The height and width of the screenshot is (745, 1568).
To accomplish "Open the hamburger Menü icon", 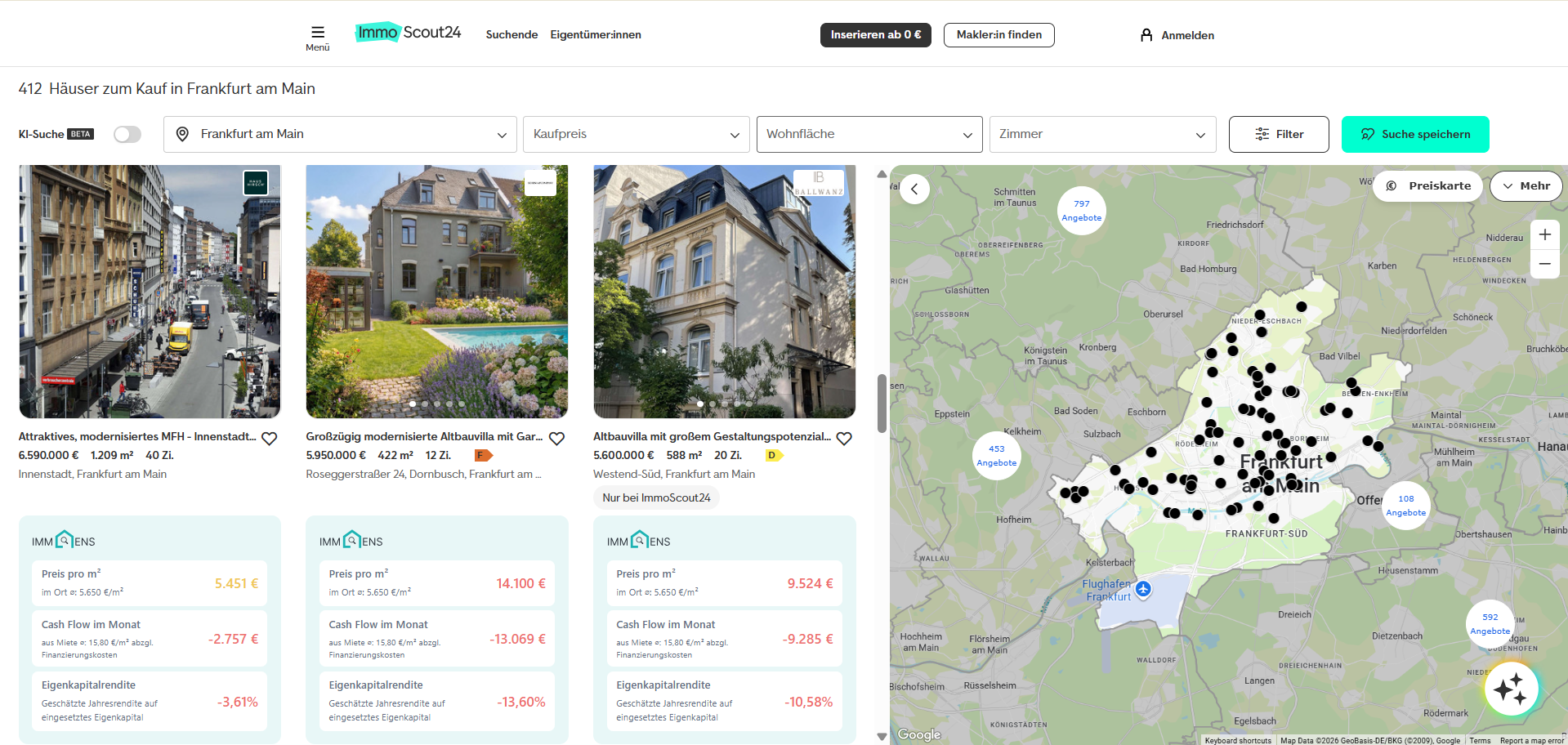I will 318,33.
